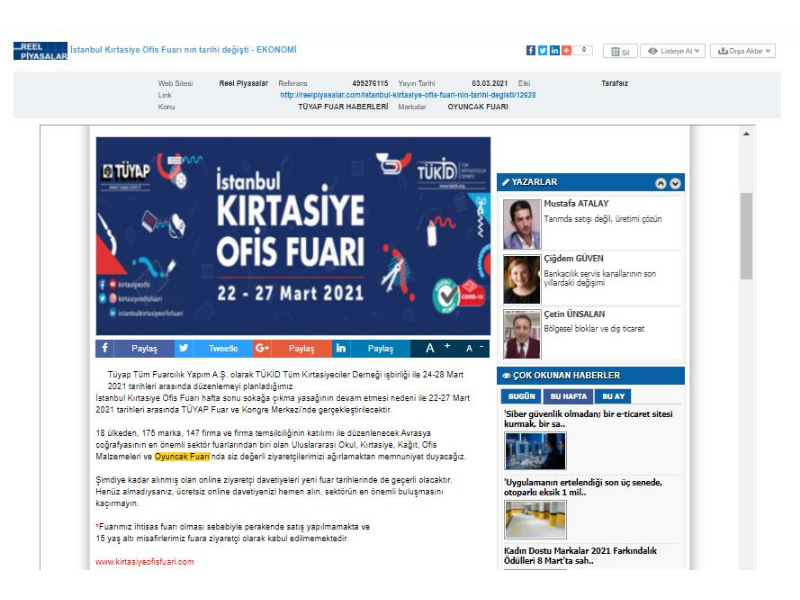
Task: Open Mustafa ATALAY author name
Action: [576, 204]
